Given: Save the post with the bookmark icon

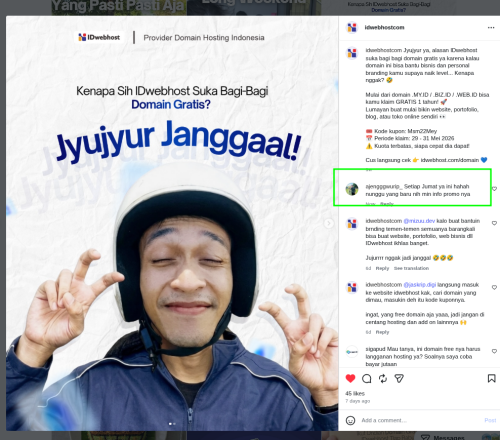Looking at the screenshot, I should [491, 378].
